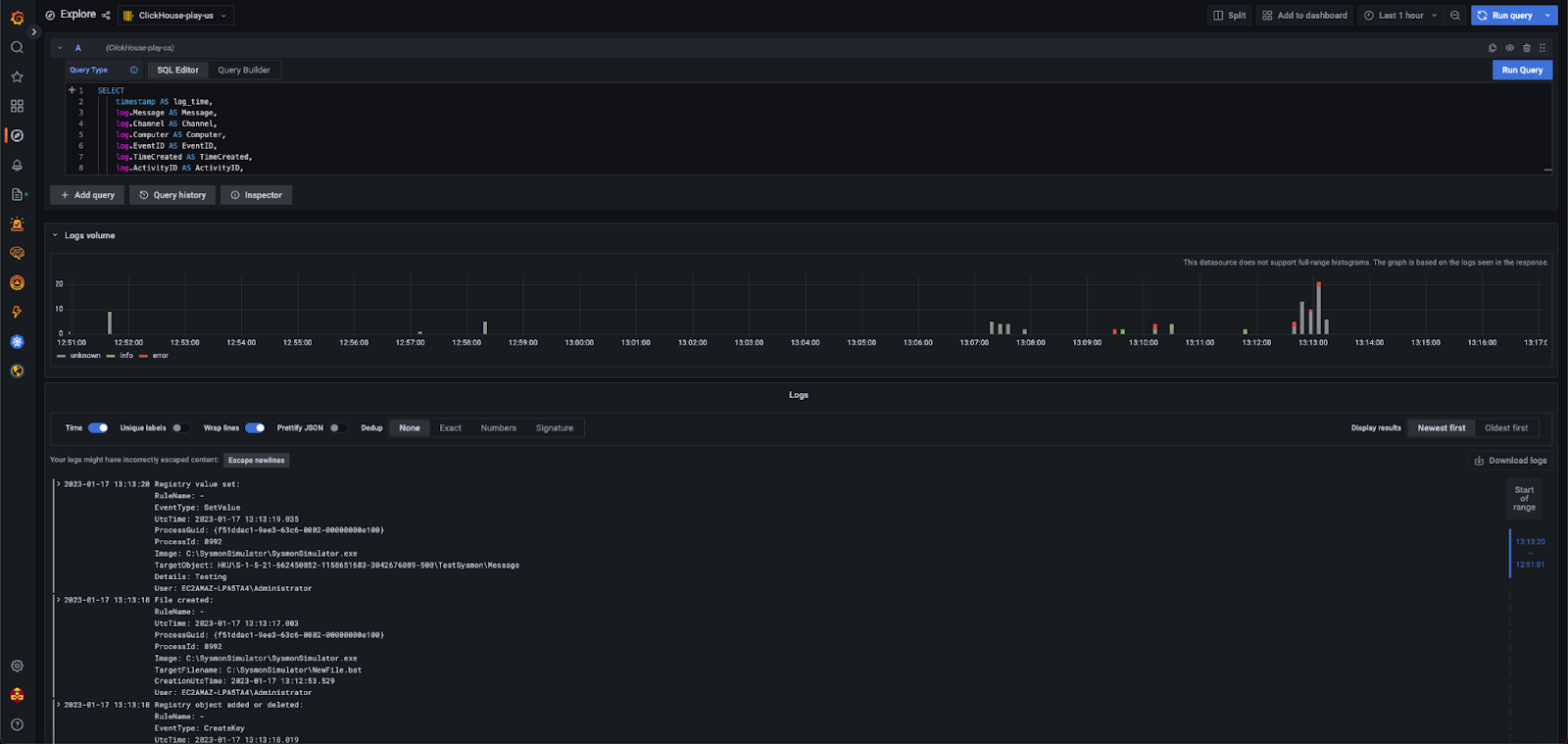Screen dimensions: 1568x744
Task: Switch to the Query Builder tab
Action: point(244,70)
